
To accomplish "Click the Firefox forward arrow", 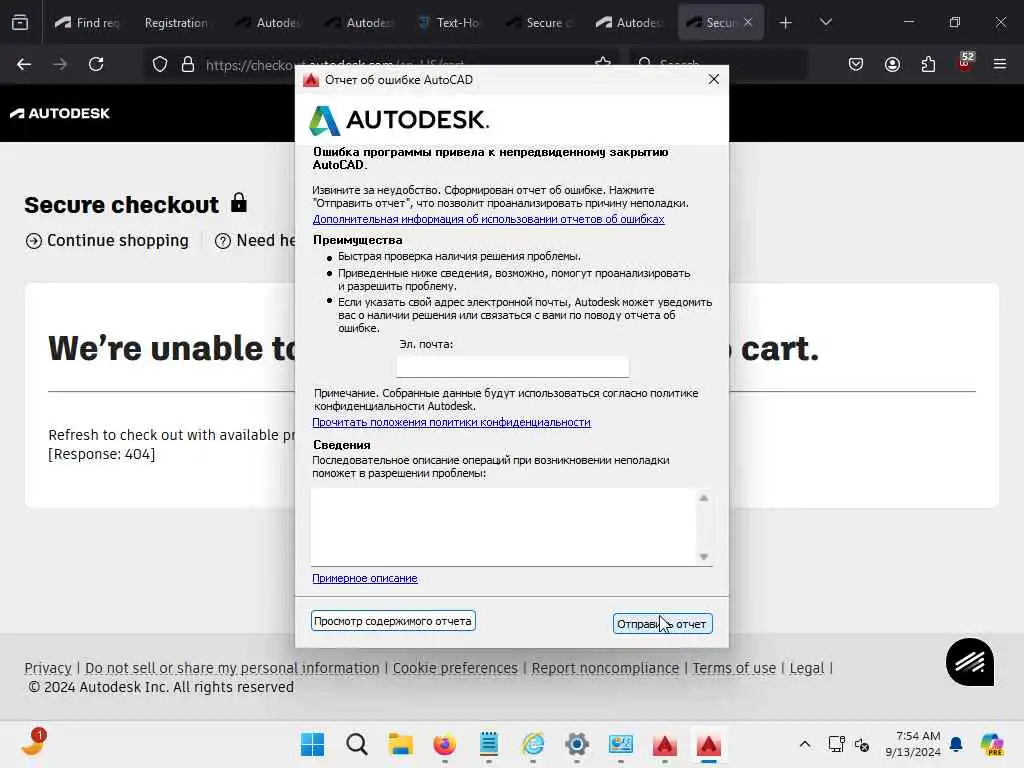I will coord(60,64).
